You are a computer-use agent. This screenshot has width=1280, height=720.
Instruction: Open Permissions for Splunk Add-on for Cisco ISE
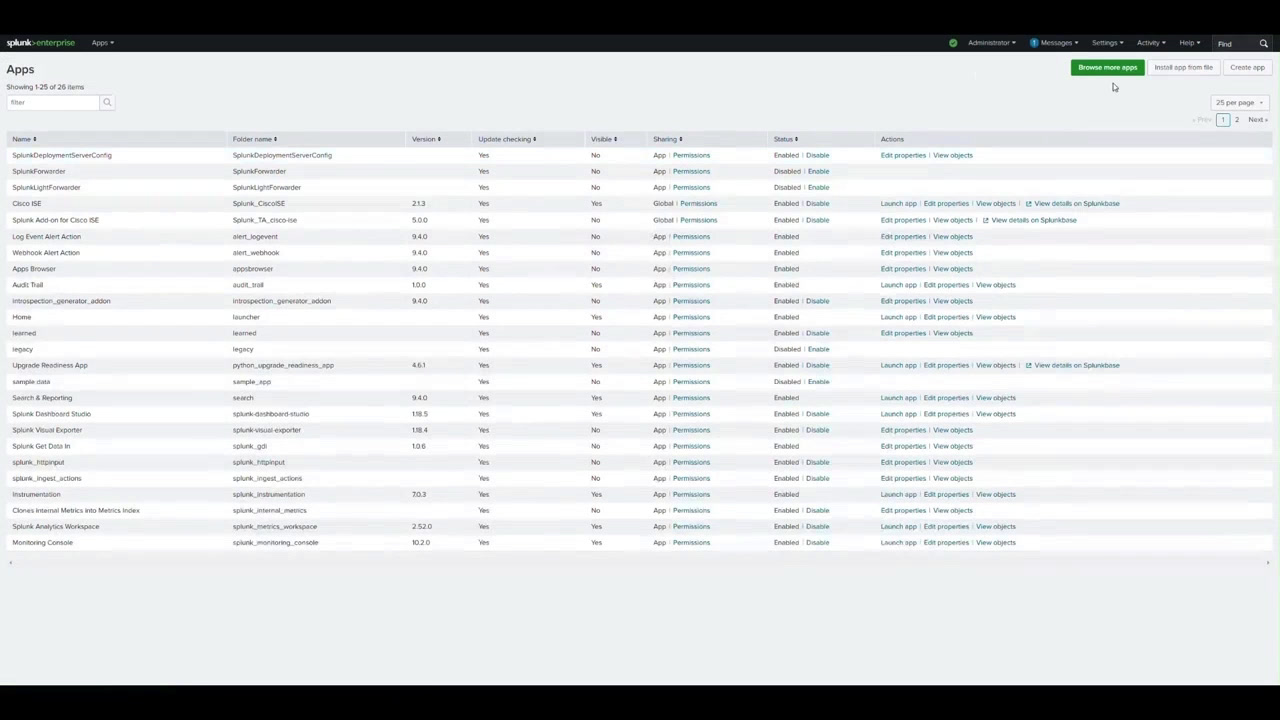tap(698, 220)
